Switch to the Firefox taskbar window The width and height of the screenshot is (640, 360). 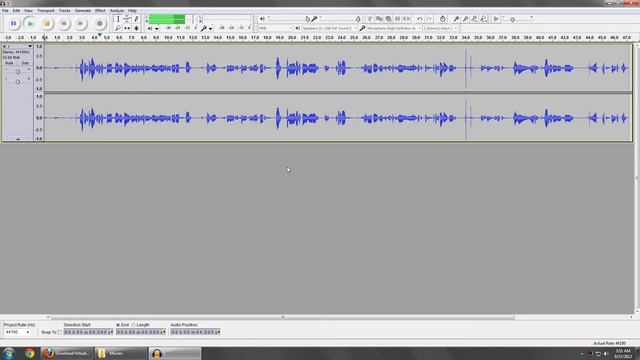[x=67, y=353]
